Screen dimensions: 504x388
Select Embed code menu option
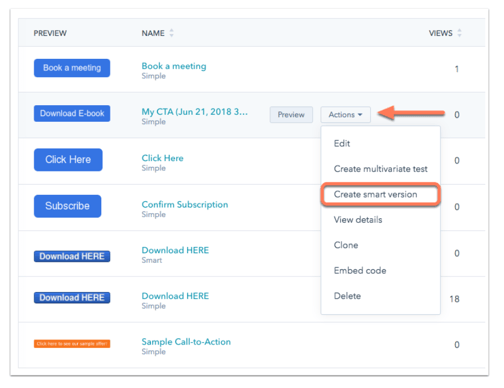[360, 270]
